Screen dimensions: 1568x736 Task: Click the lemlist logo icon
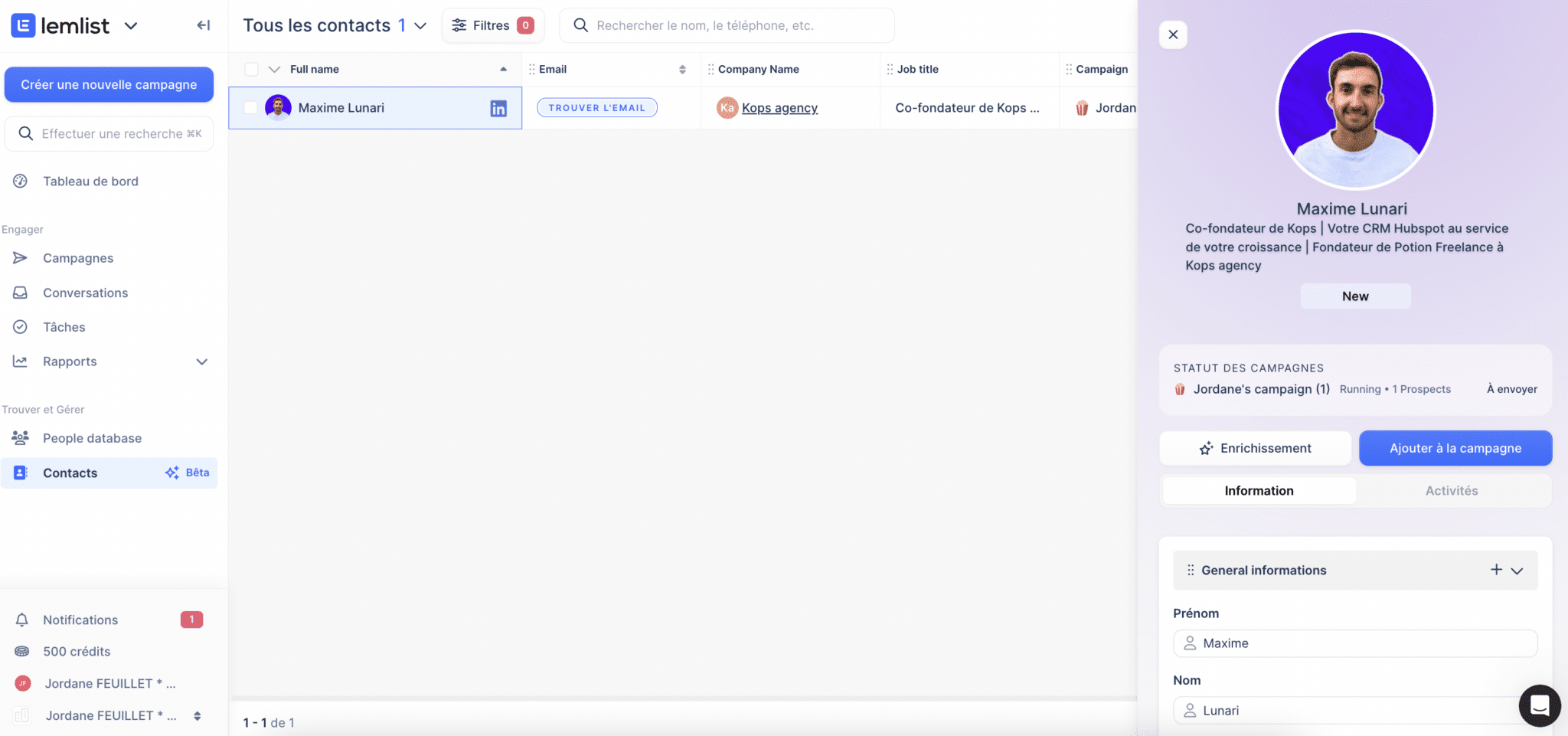[23, 25]
